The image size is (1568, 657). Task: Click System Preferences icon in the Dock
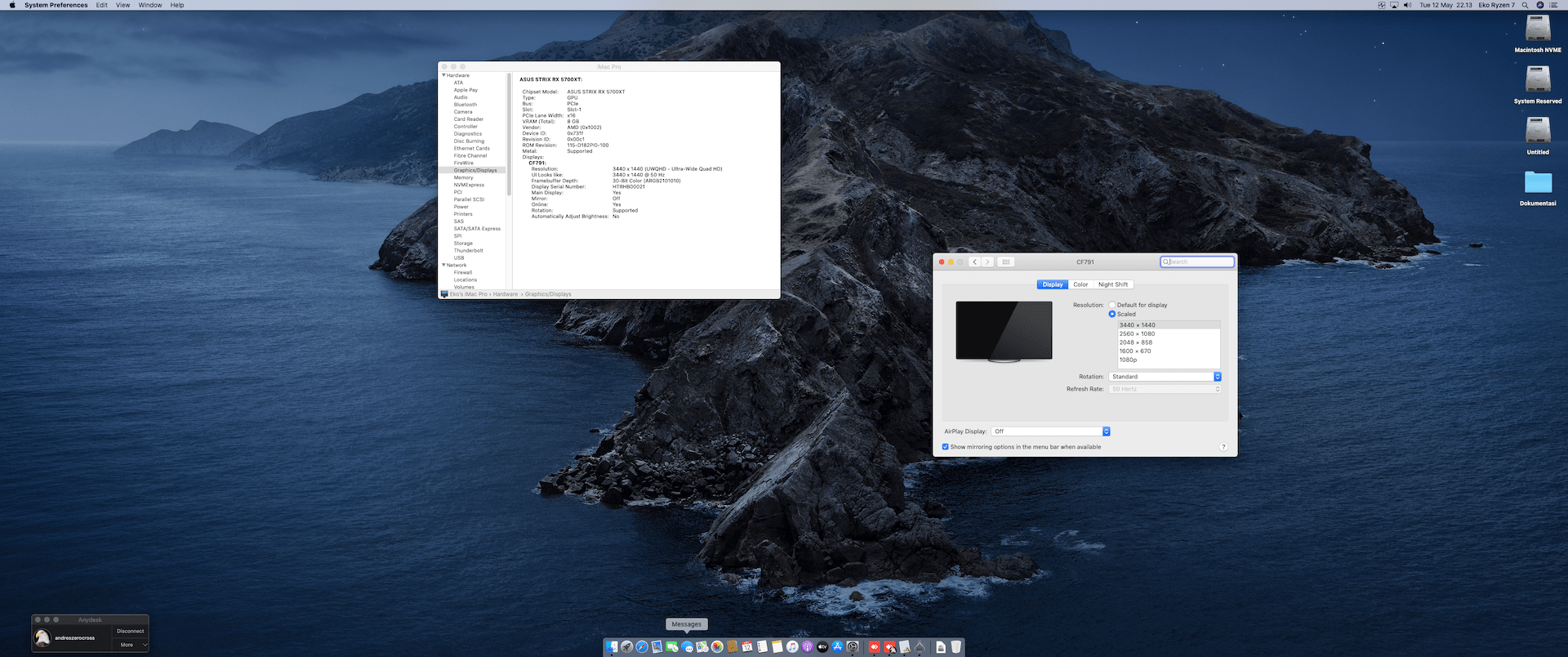(x=853, y=647)
